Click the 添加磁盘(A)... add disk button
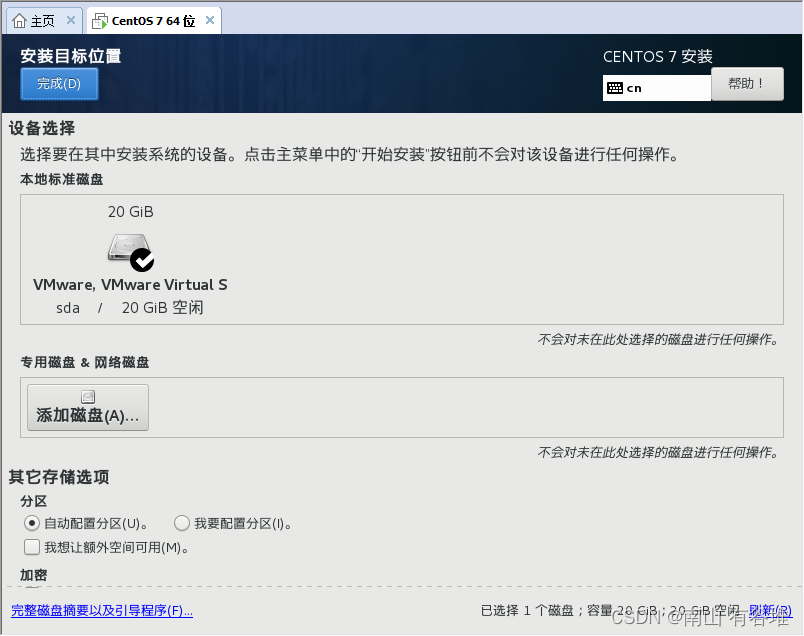The image size is (804, 636). point(88,407)
